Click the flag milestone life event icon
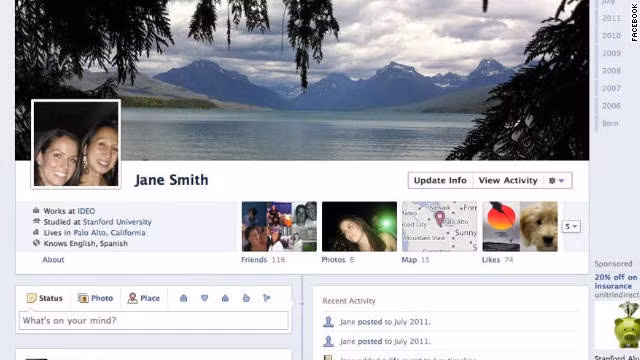Image resolution: width=640 pixels, height=360 pixels. click(x=267, y=298)
